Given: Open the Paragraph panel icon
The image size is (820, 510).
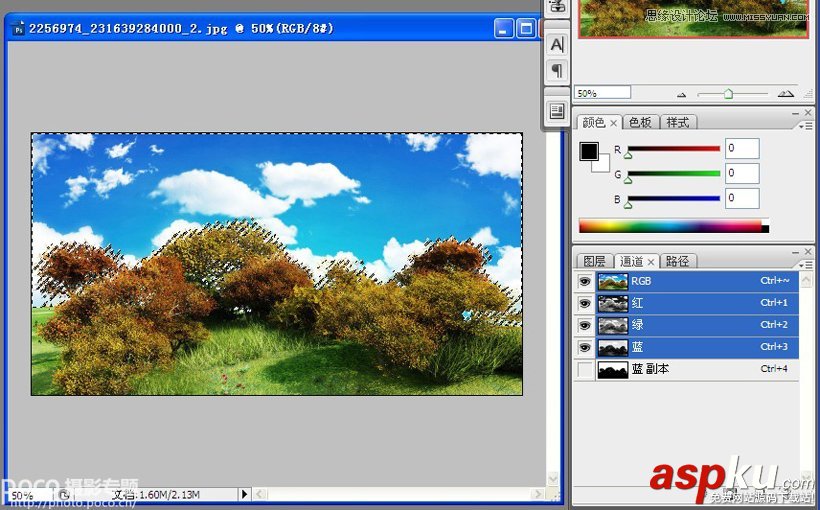Looking at the screenshot, I should (x=557, y=70).
